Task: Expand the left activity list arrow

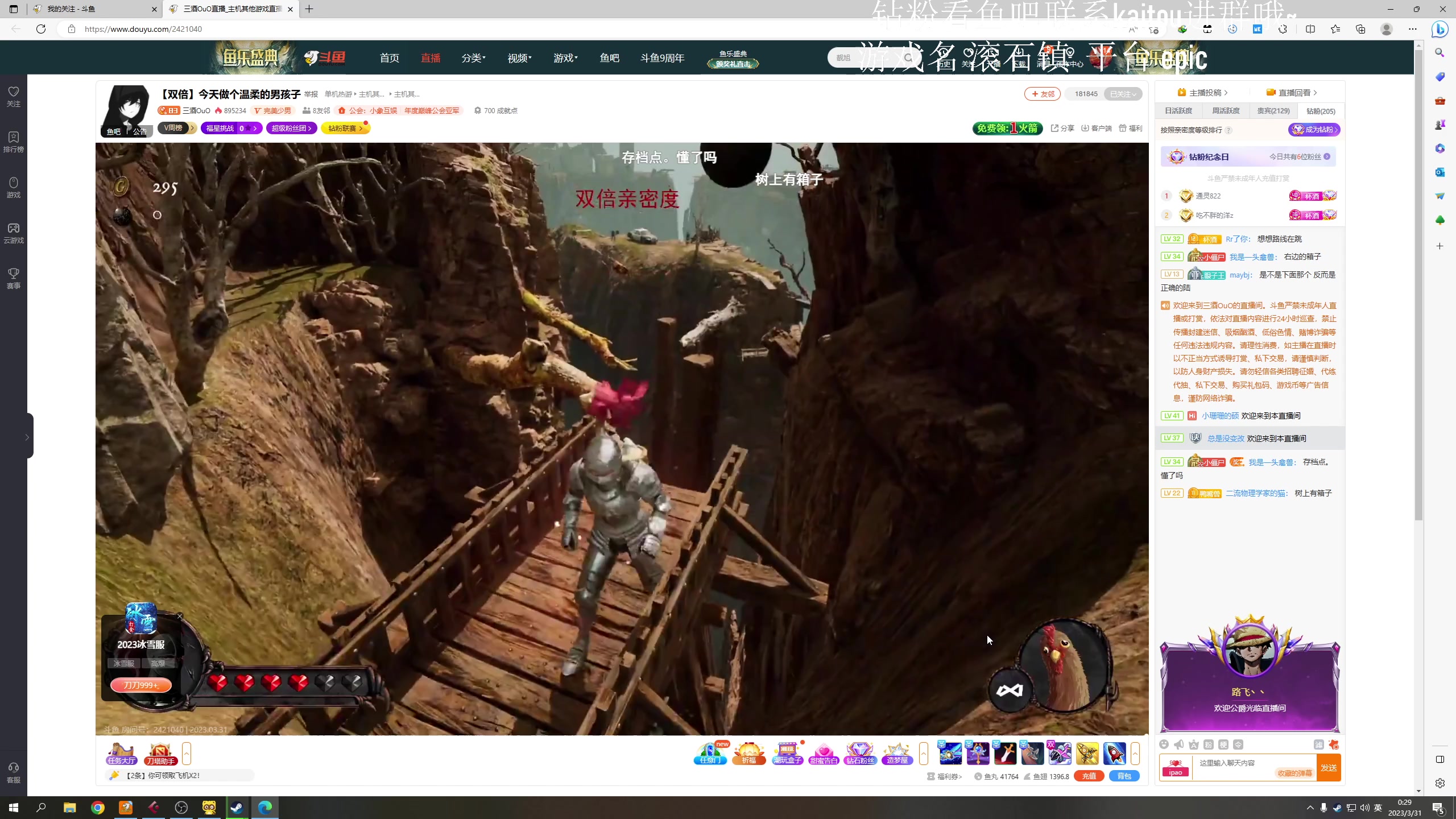Action: [x=187, y=754]
